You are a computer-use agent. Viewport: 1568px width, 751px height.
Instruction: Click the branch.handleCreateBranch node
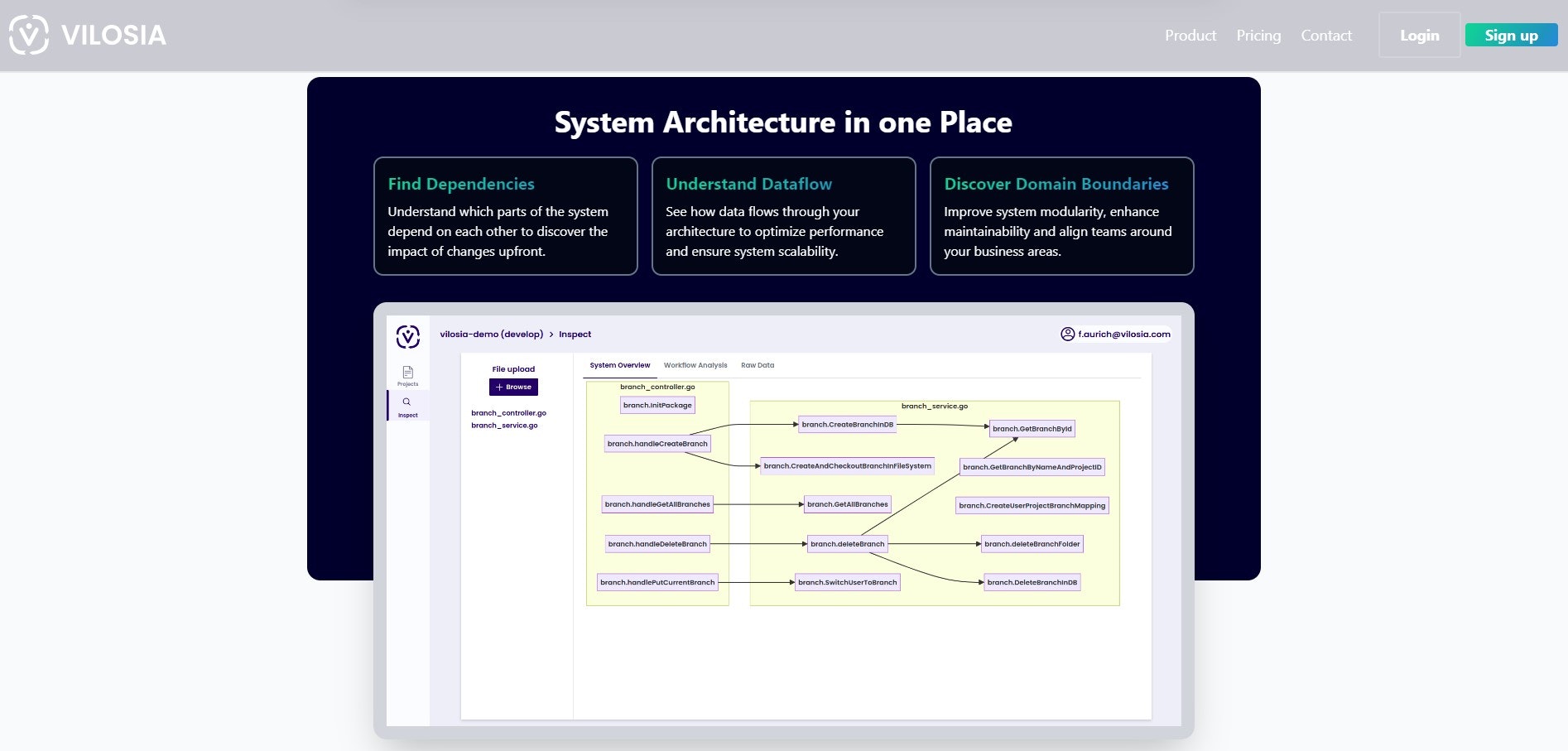point(657,444)
